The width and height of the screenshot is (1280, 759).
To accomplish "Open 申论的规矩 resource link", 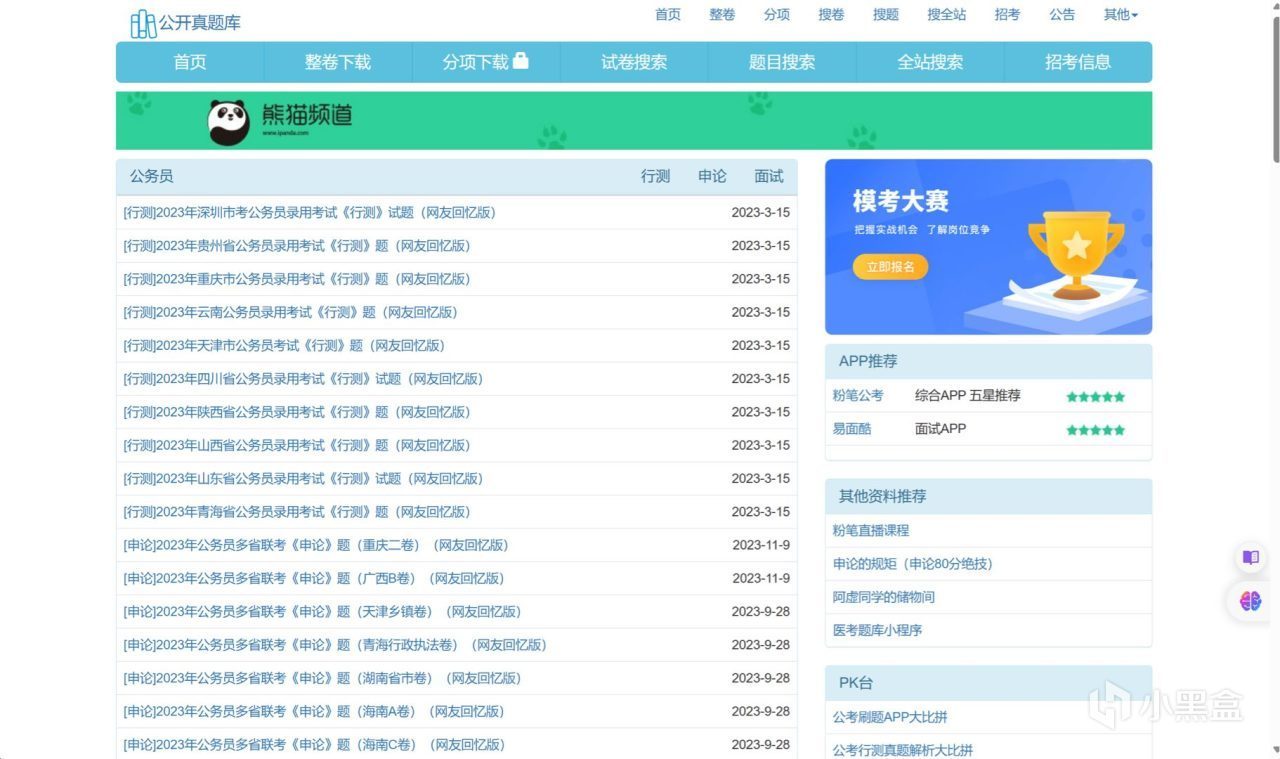I will [x=912, y=564].
